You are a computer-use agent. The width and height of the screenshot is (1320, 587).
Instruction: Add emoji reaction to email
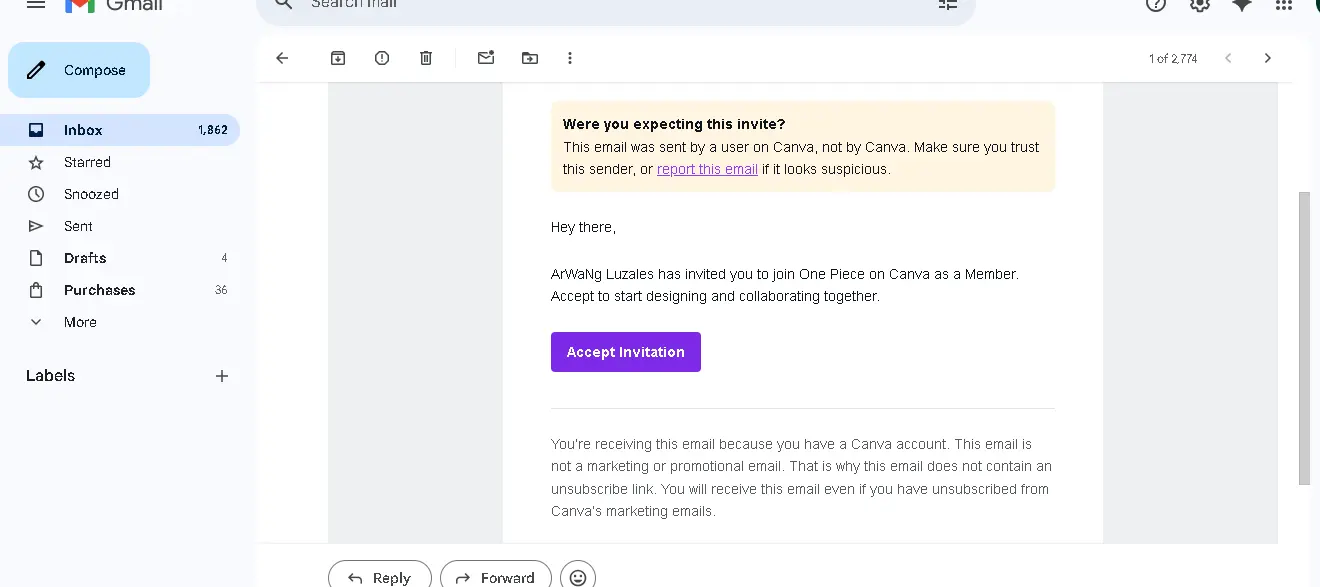(578, 577)
